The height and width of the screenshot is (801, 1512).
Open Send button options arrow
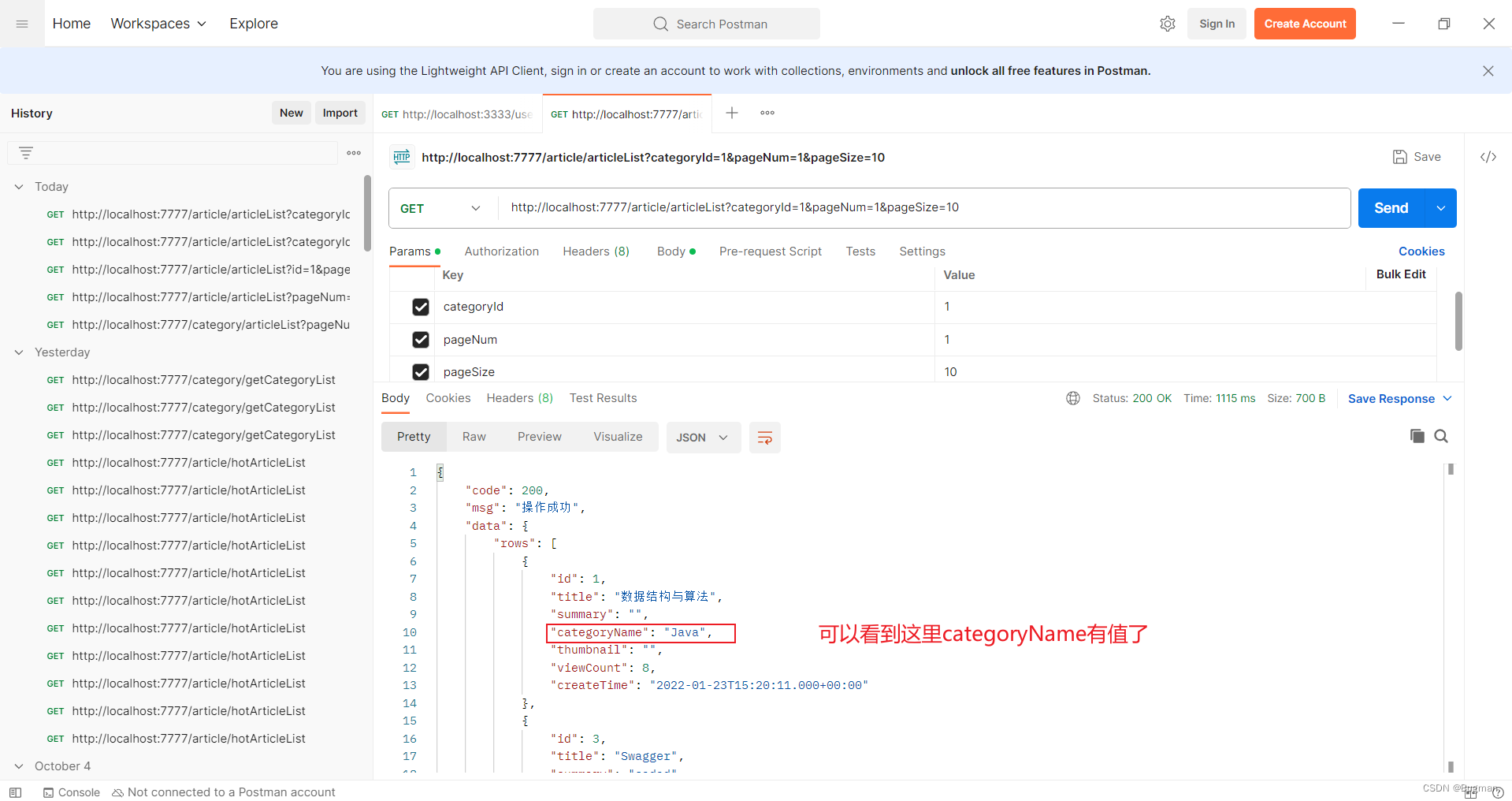1441,208
